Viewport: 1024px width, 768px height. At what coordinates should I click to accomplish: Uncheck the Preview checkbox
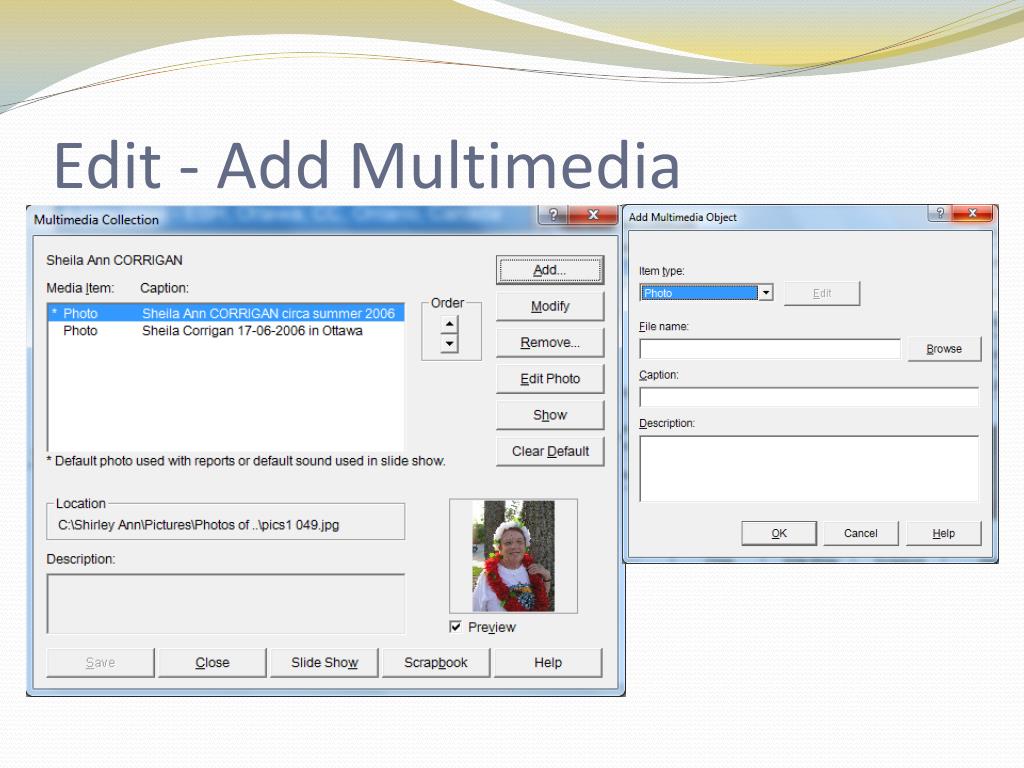tap(455, 627)
